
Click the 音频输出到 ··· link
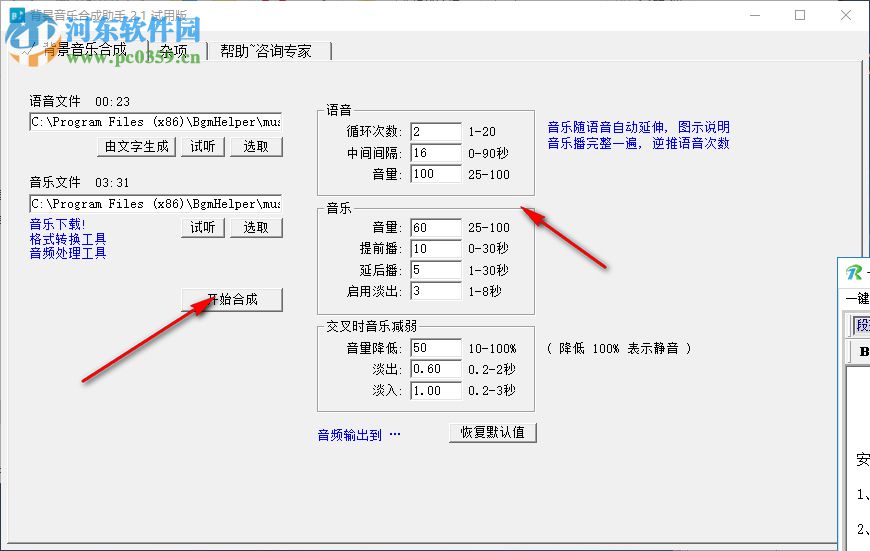(x=358, y=435)
